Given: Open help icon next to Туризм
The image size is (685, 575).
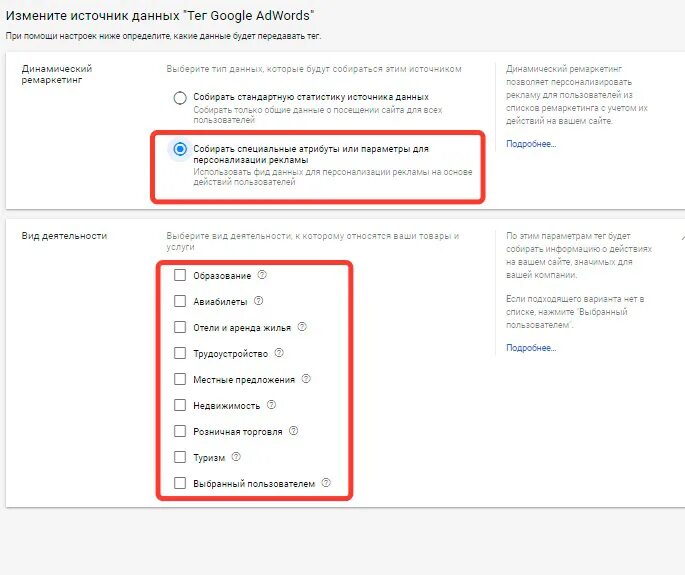Looking at the screenshot, I should coord(235,457).
